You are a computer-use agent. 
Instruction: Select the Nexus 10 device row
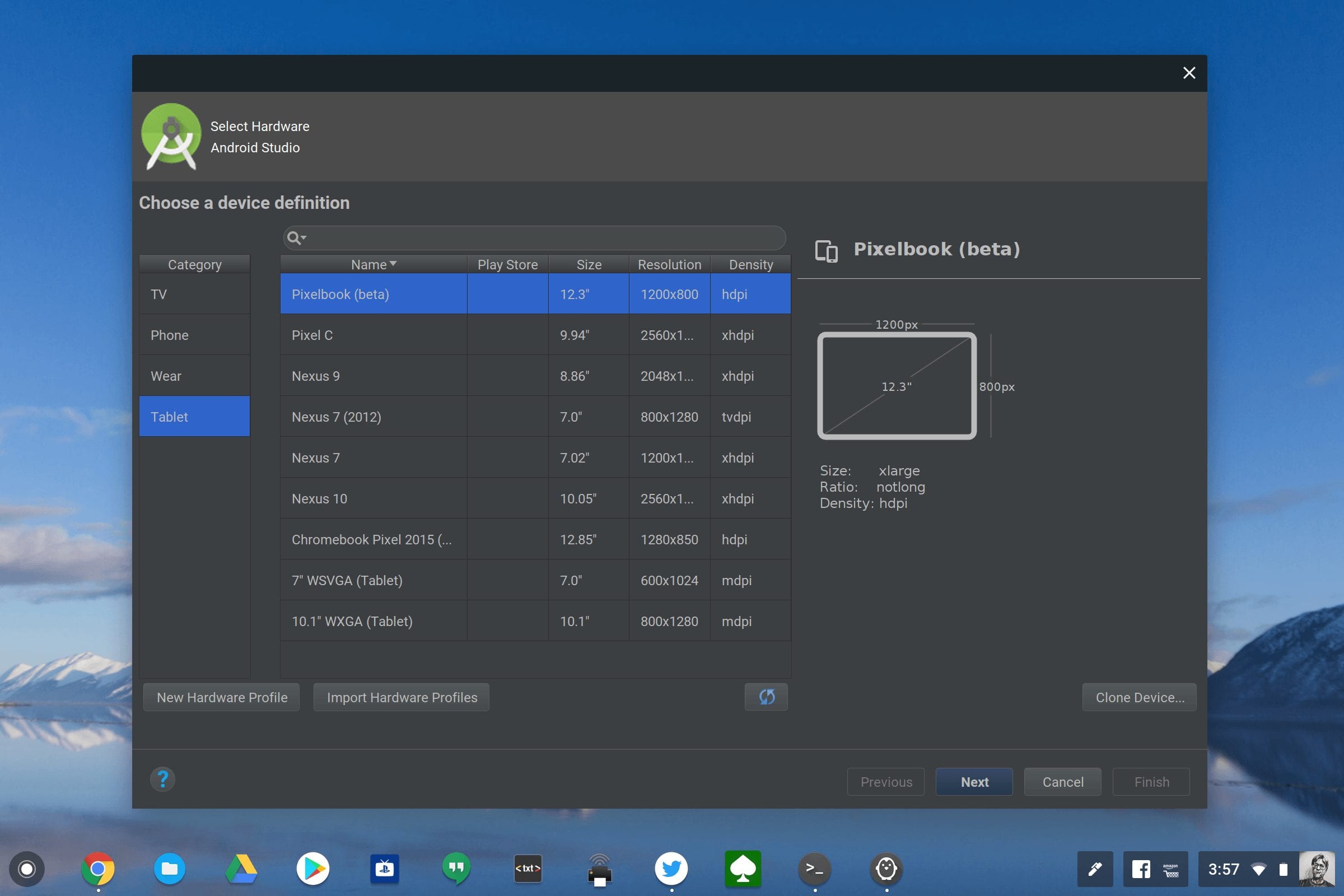pos(535,498)
